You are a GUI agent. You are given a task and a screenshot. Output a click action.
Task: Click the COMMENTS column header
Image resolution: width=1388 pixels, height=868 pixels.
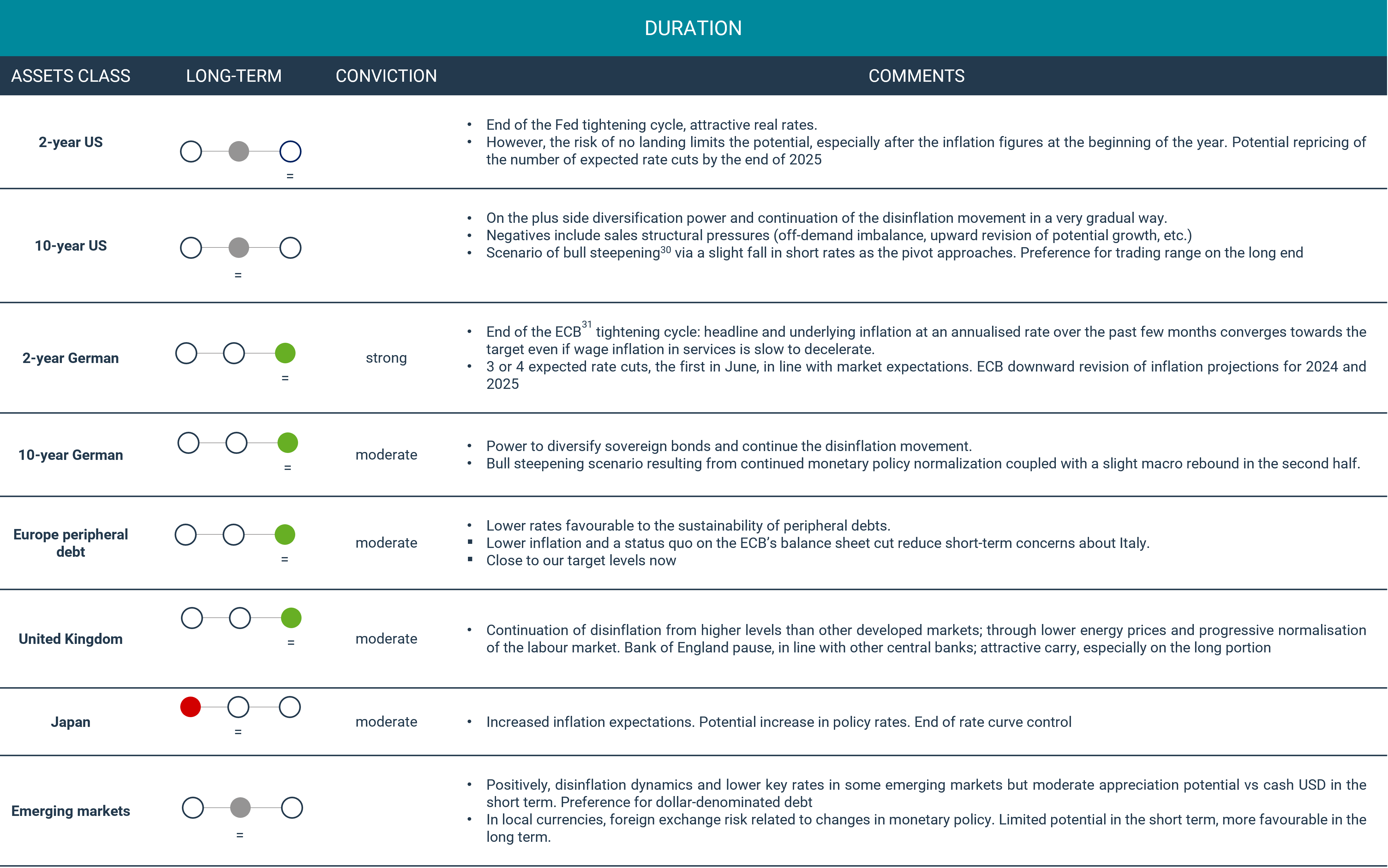pos(916,76)
